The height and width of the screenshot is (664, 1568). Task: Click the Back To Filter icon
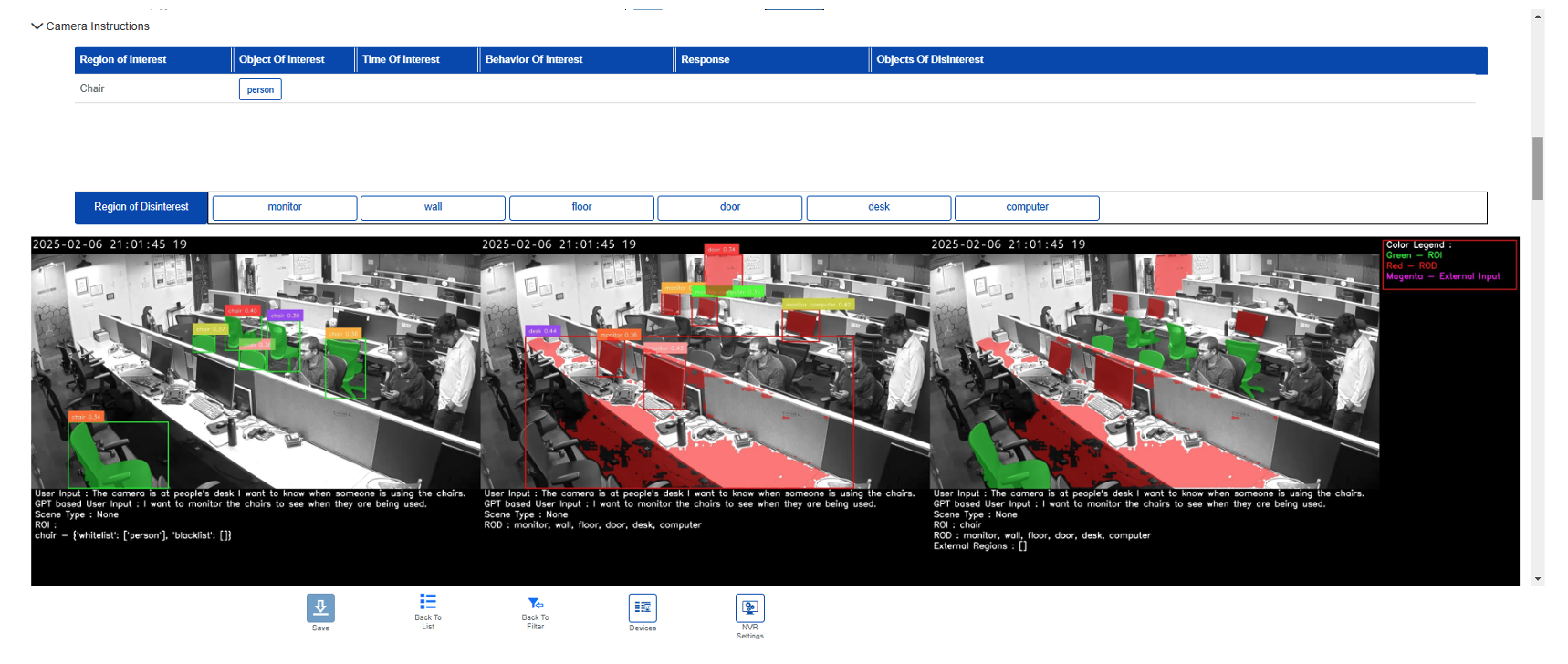[x=535, y=604]
